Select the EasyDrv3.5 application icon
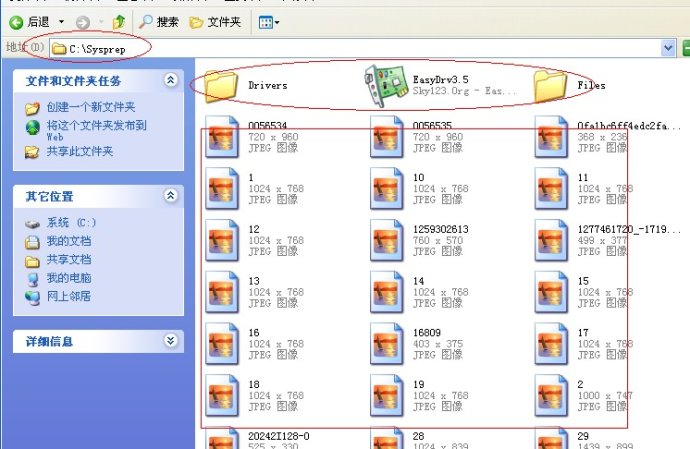This screenshot has width=690, height=449. [385, 85]
